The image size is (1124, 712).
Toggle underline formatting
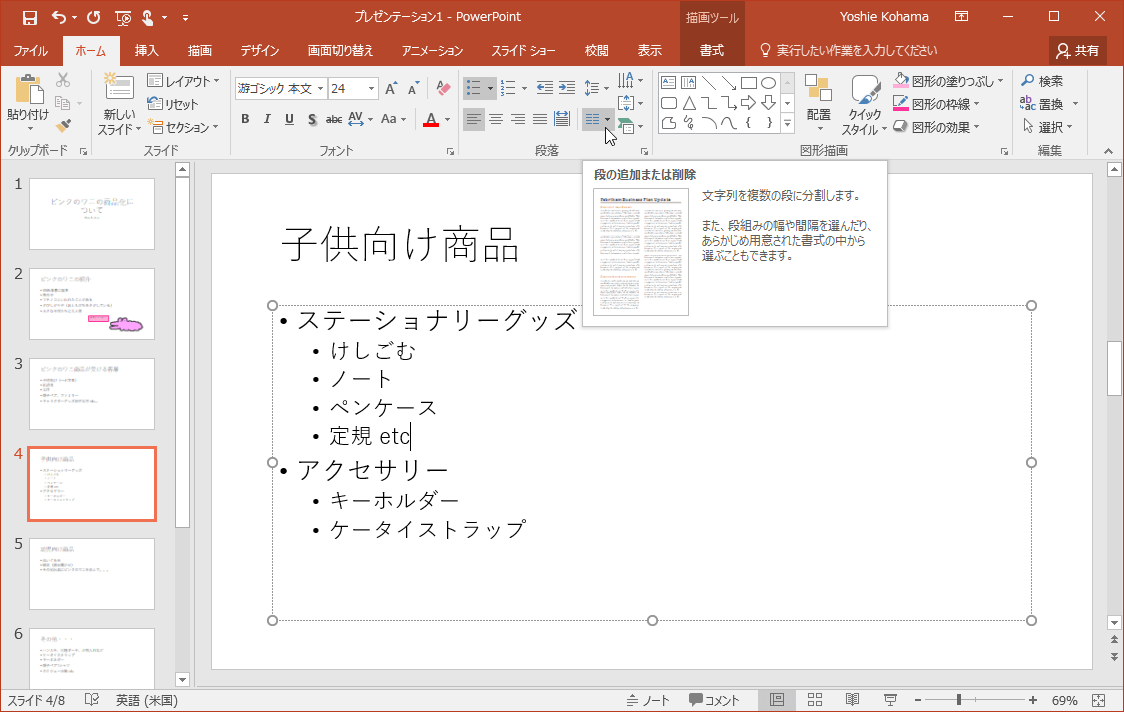288,118
